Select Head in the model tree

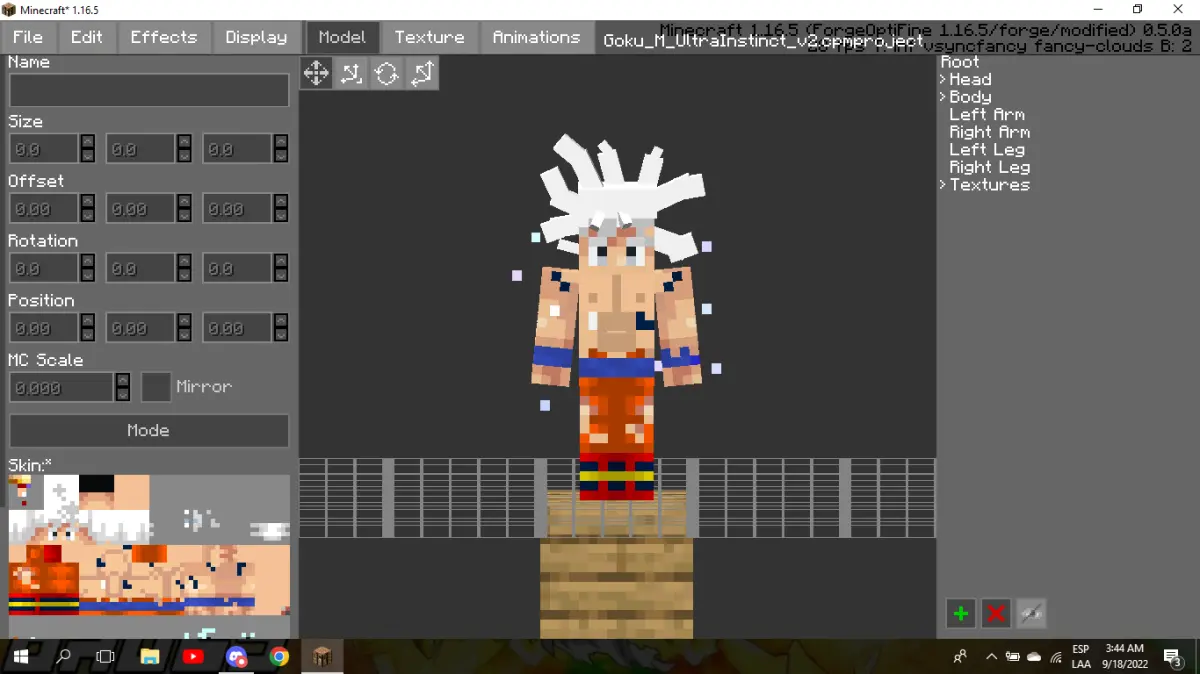[x=970, y=79]
